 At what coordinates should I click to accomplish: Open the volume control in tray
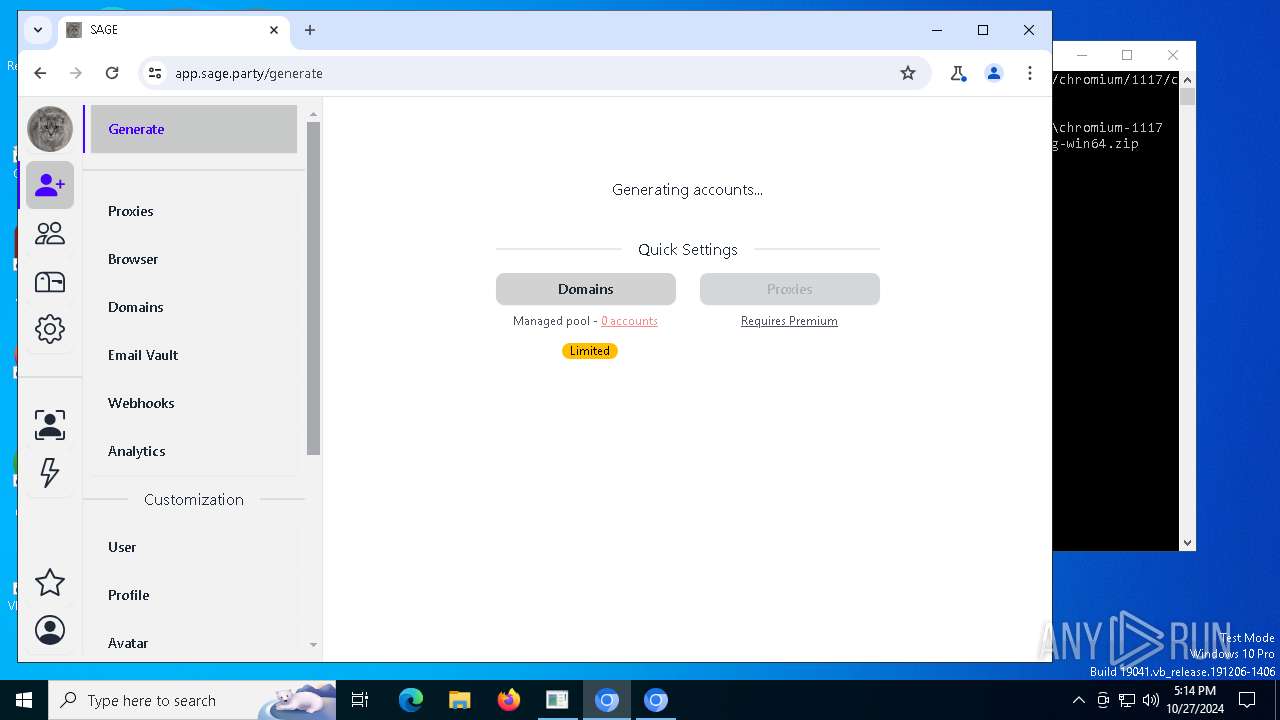1151,700
